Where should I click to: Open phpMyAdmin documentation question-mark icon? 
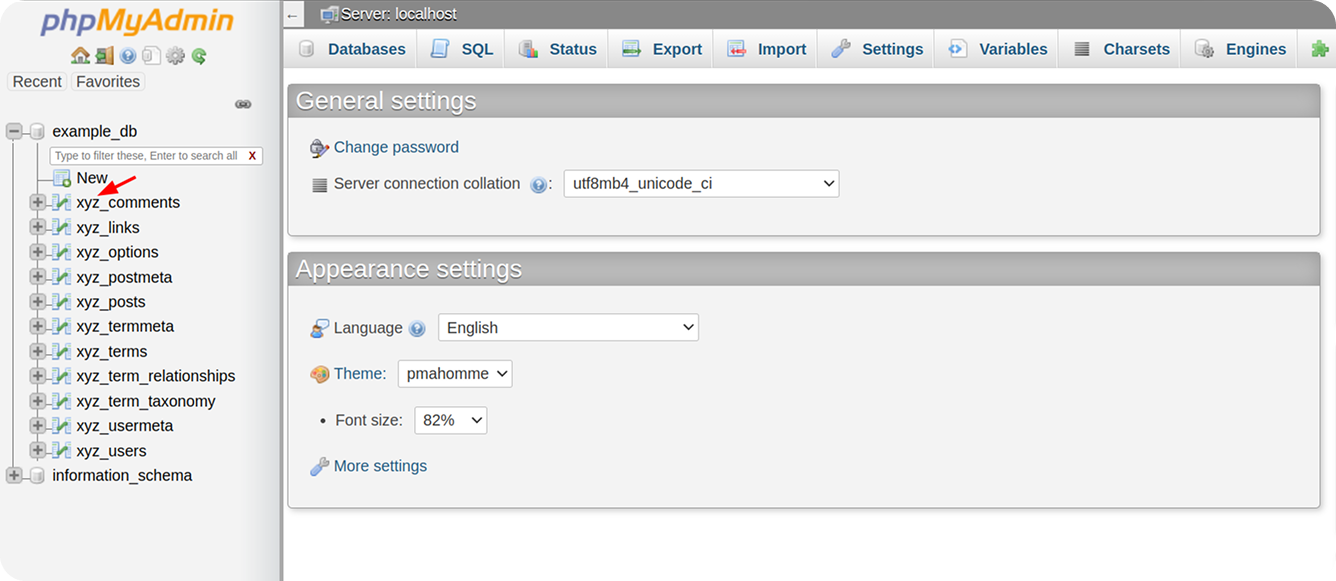point(128,56)
